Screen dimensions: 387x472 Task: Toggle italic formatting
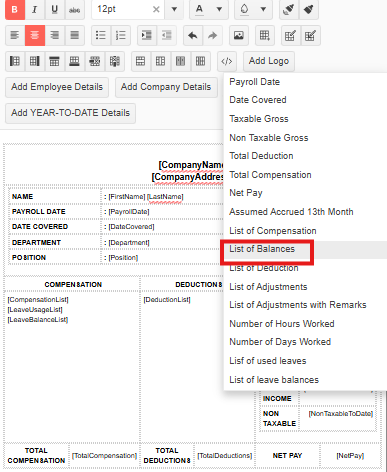35,10
